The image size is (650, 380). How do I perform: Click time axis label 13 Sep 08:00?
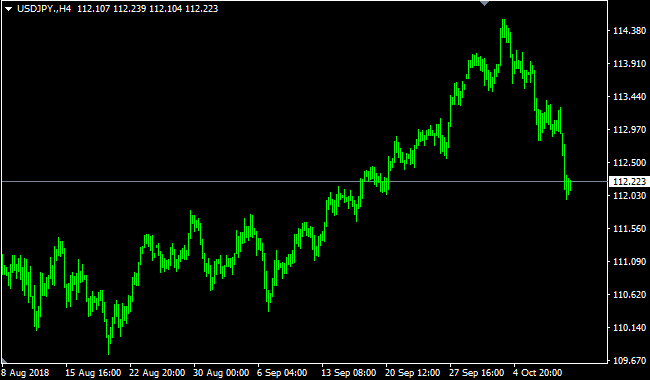[349, 373]
